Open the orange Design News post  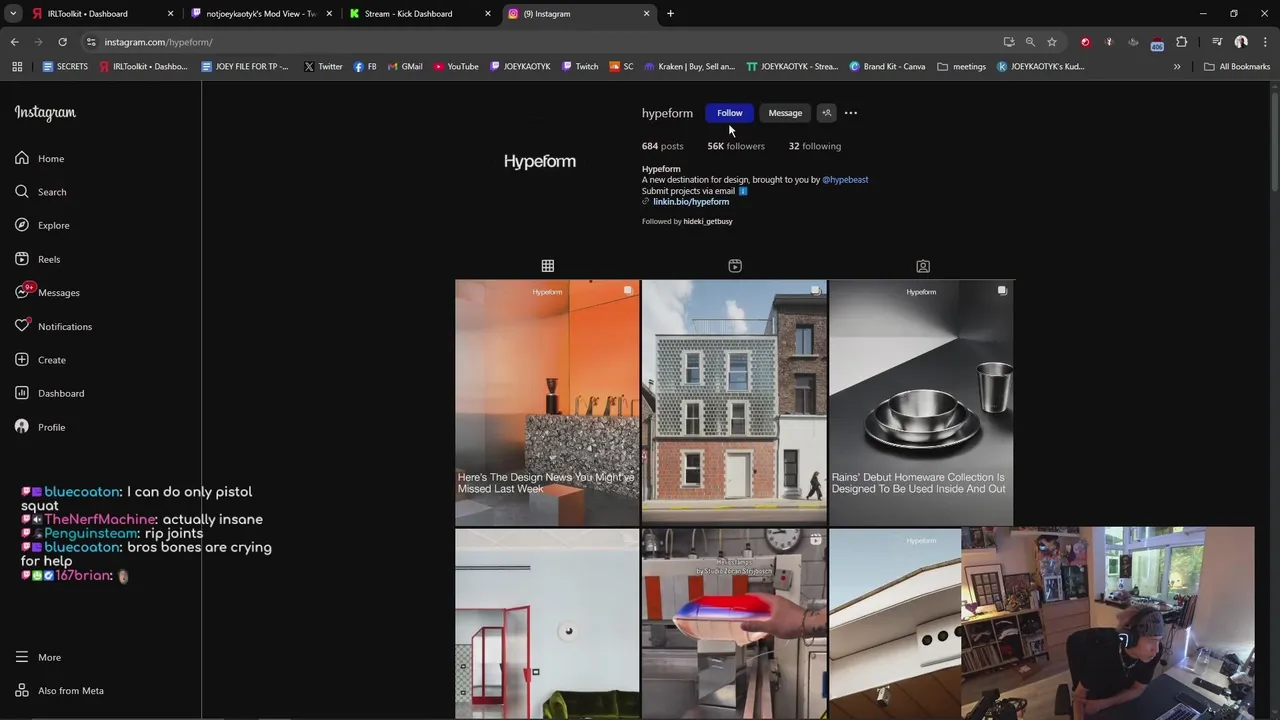coord(547,403)
